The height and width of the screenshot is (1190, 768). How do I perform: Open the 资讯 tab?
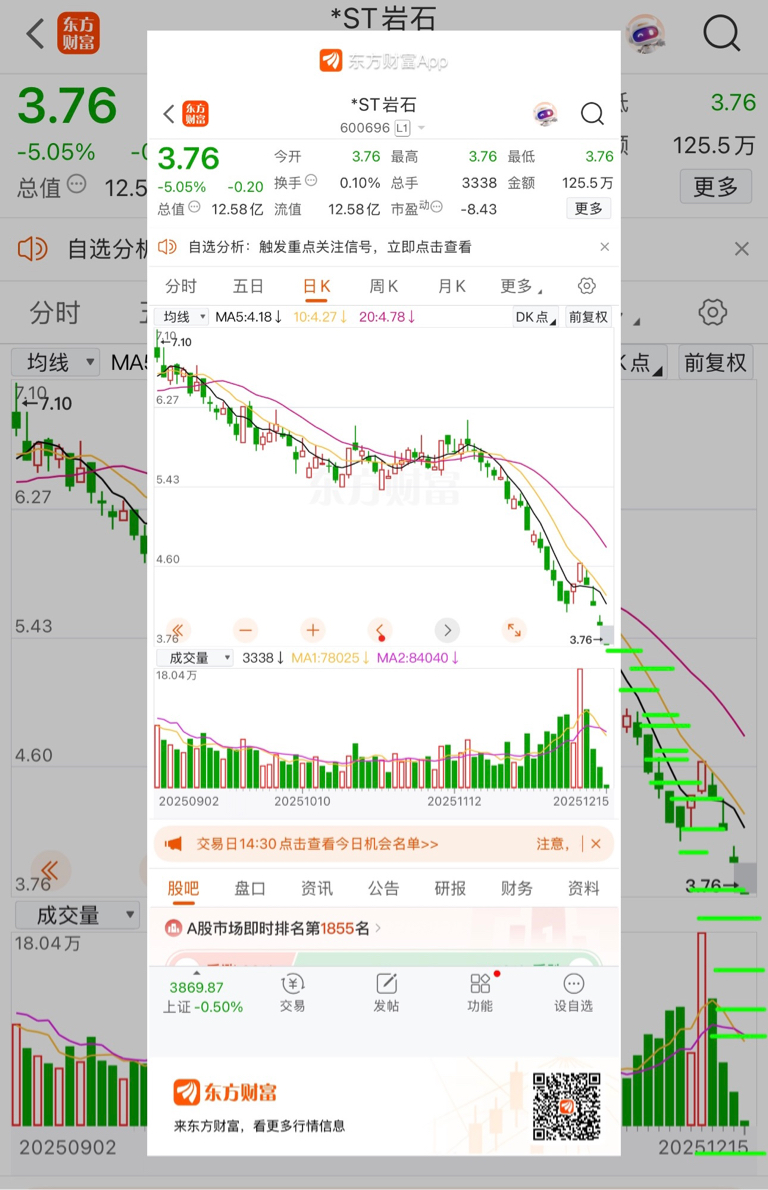[316, 888]
